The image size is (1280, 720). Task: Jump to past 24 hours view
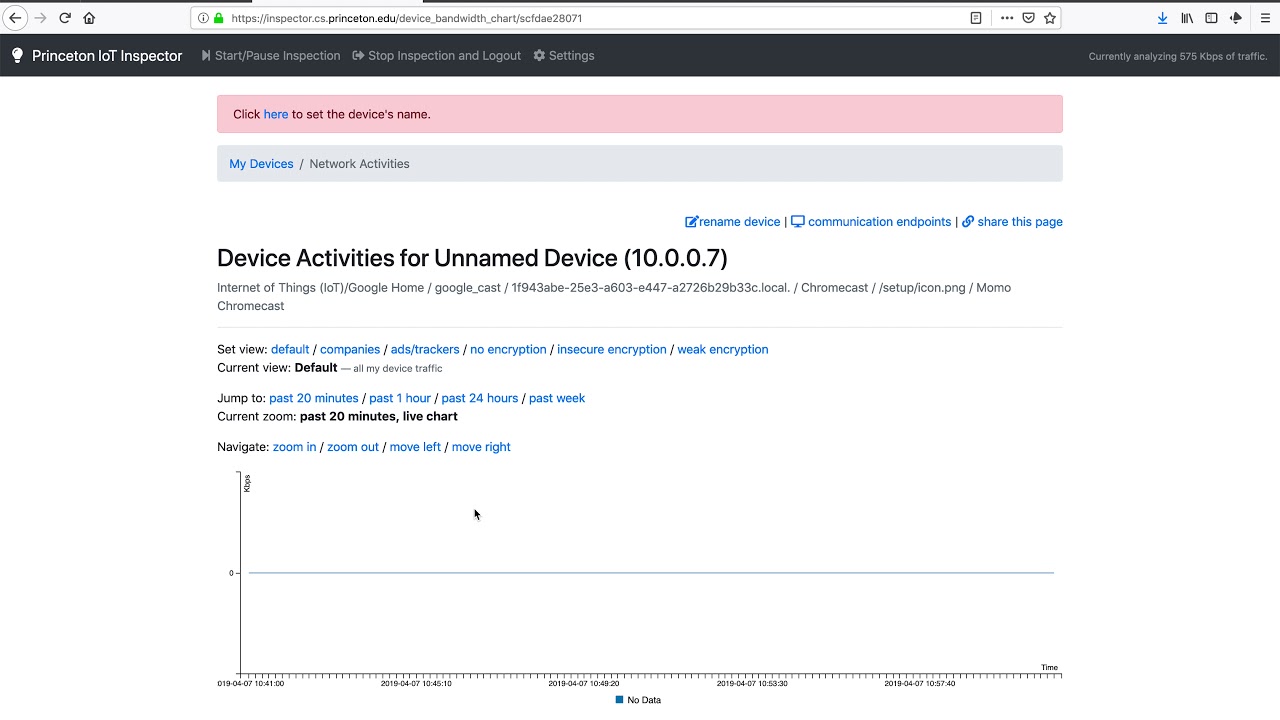pyautogui.click(x=480, y=397)
